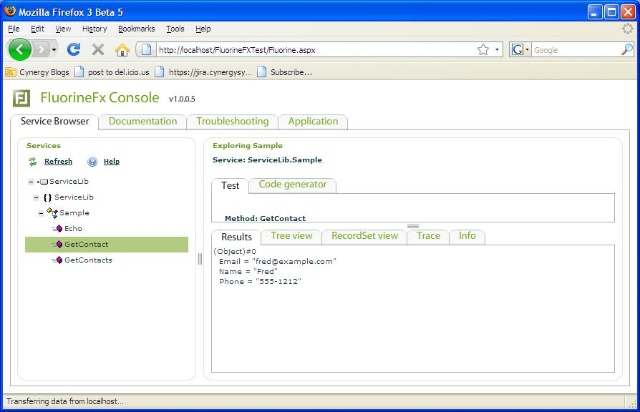Viewport: 640px width, 412px height.
Task: Click the green Back navigation arrow
Action: click(19, 50)
